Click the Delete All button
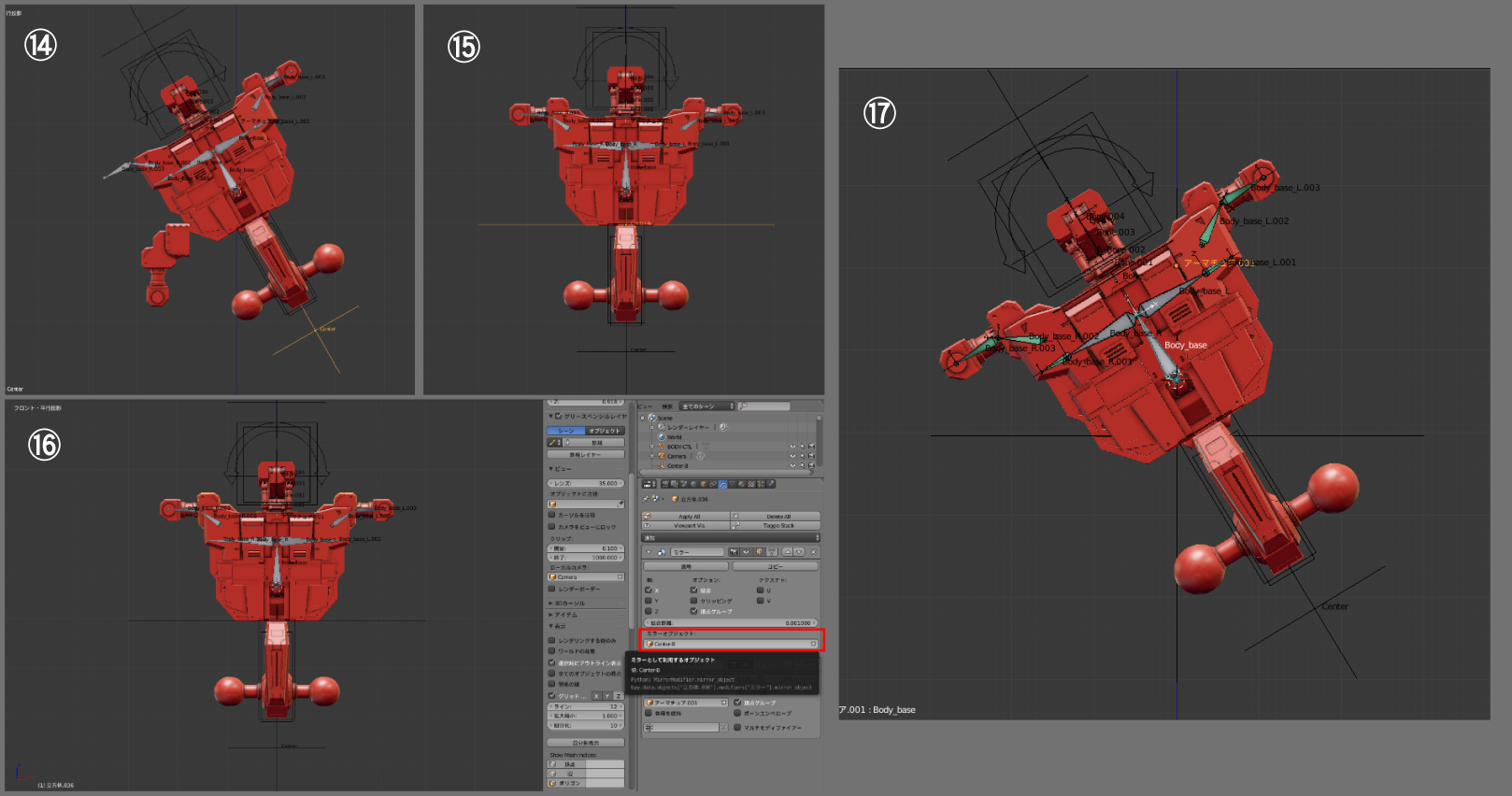The image size is (1512, 796). (776, 517)
